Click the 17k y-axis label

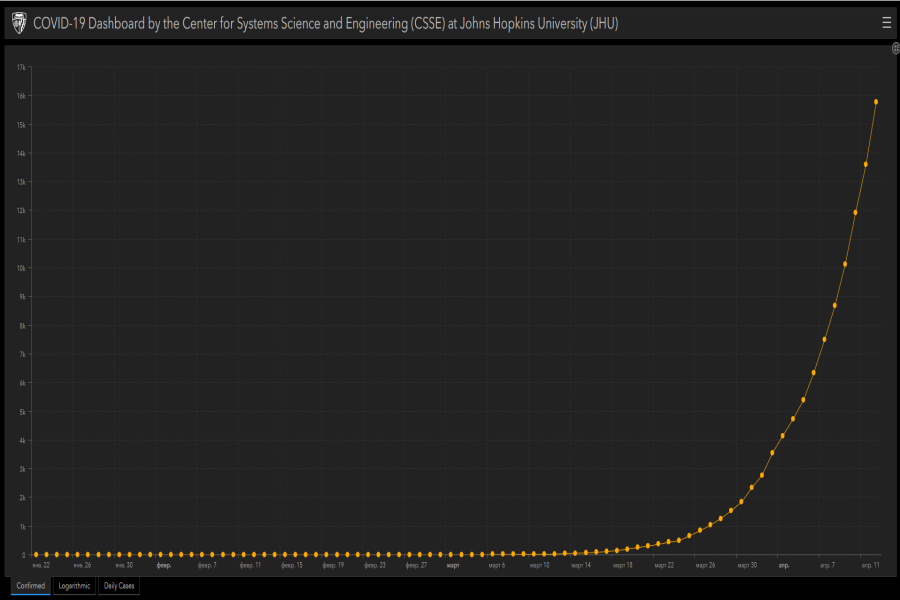tap(20, 67)
